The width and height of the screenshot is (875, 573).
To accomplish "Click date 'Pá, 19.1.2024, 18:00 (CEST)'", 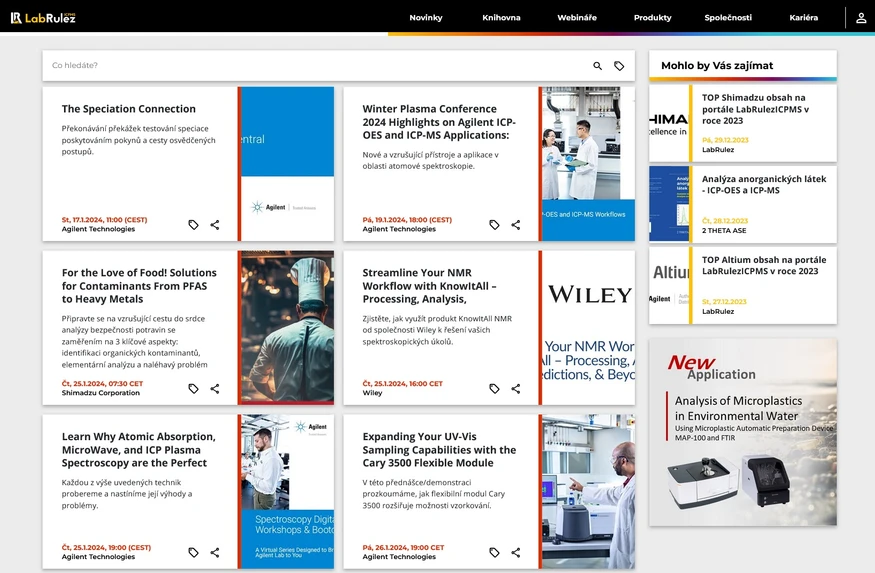I will (407, 220).
